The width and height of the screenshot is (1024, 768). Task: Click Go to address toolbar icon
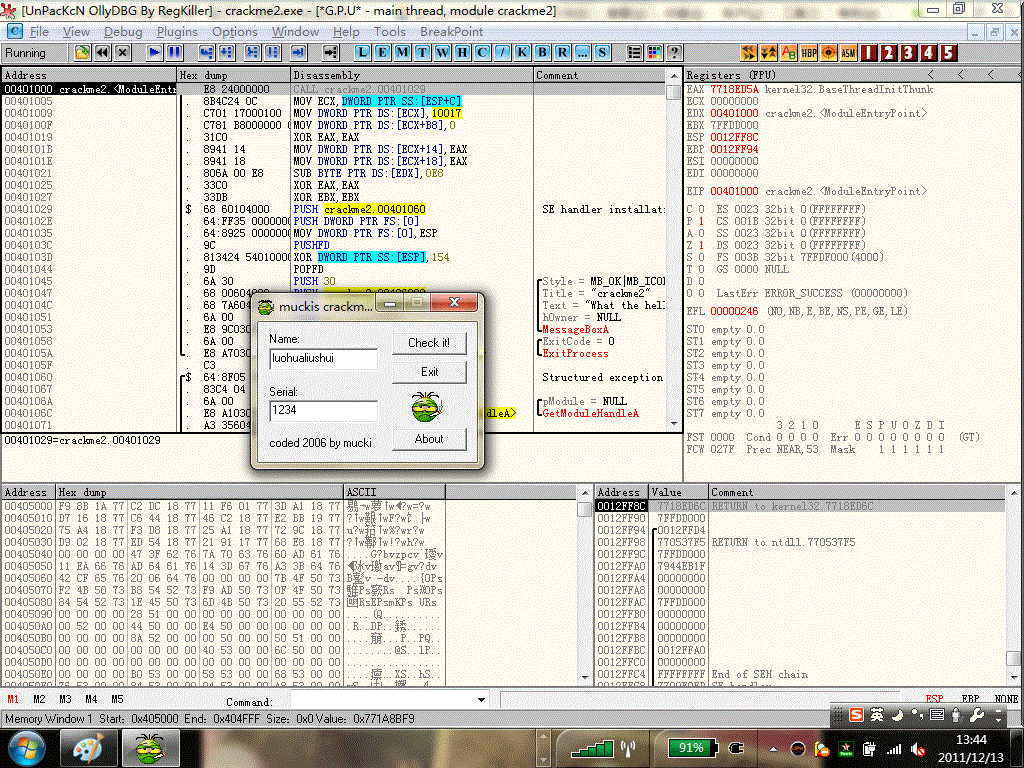(331, 53)
